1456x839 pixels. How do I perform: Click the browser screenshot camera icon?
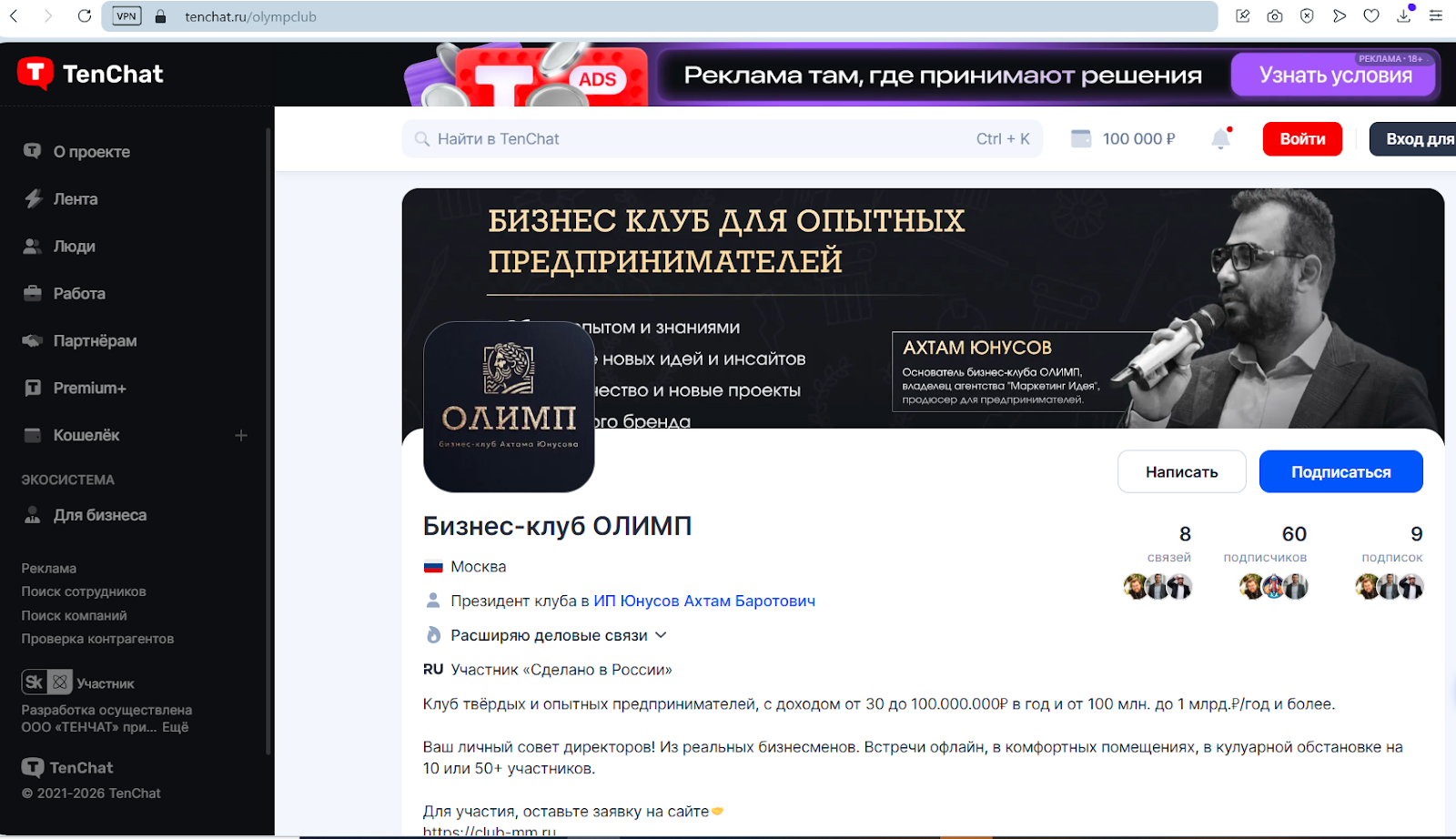click(x=1275, y=15)
